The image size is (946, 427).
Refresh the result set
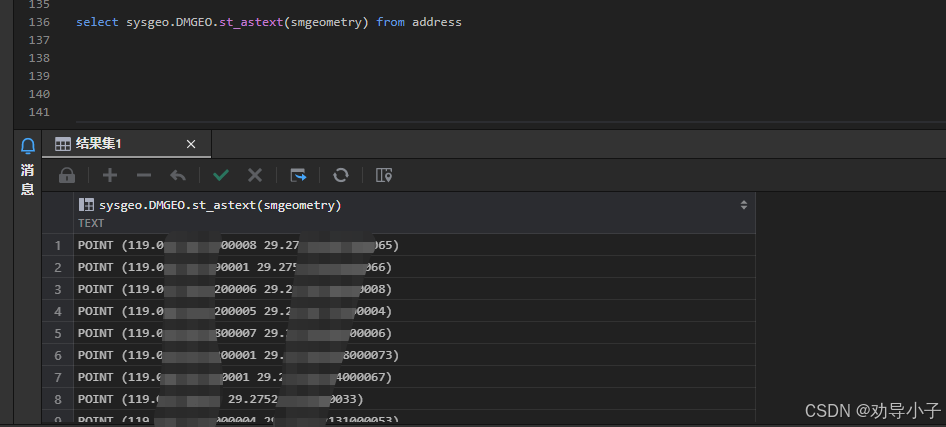[341, 176]
